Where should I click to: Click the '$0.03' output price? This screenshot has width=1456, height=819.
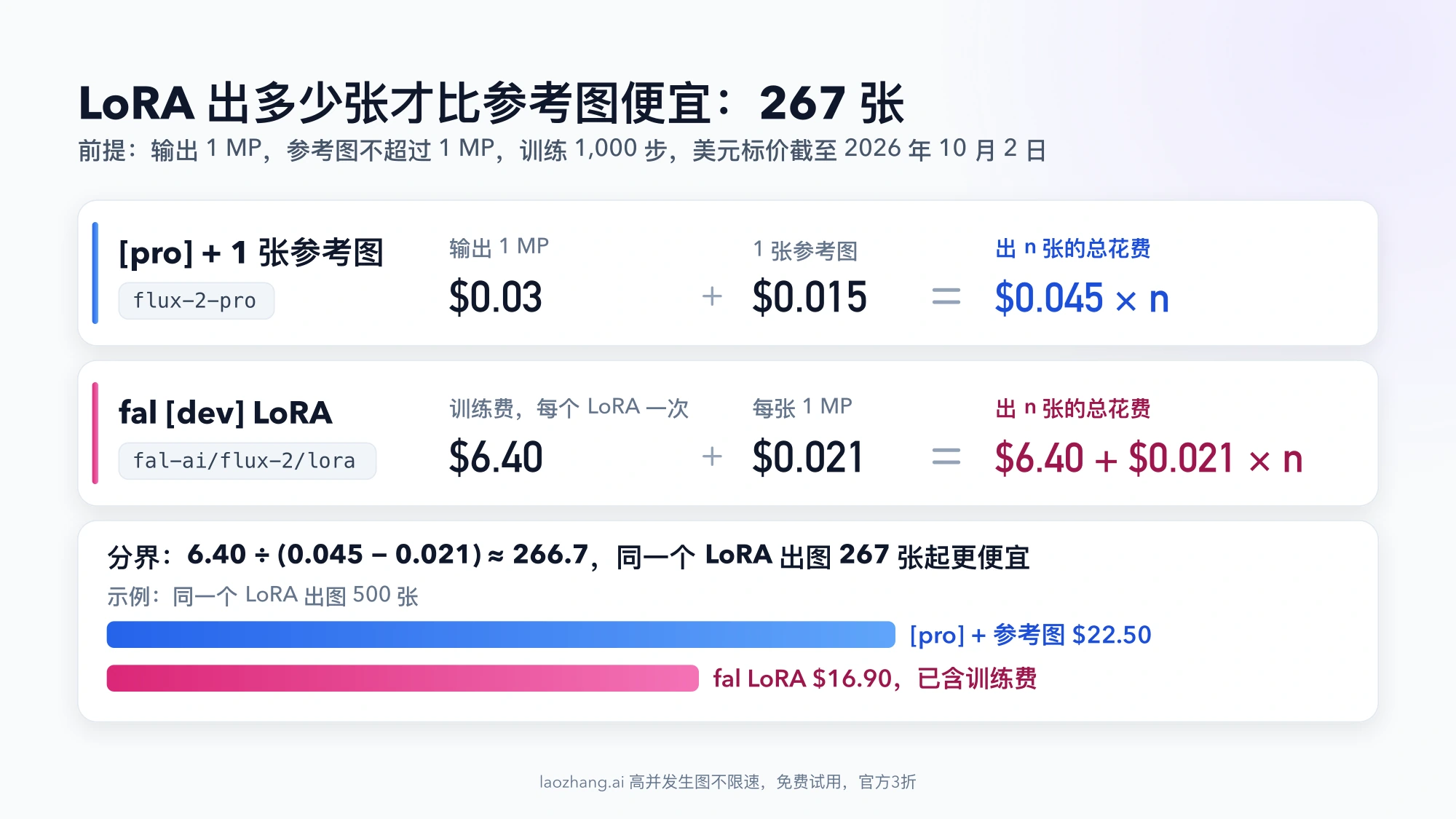(x=496, y=297)
